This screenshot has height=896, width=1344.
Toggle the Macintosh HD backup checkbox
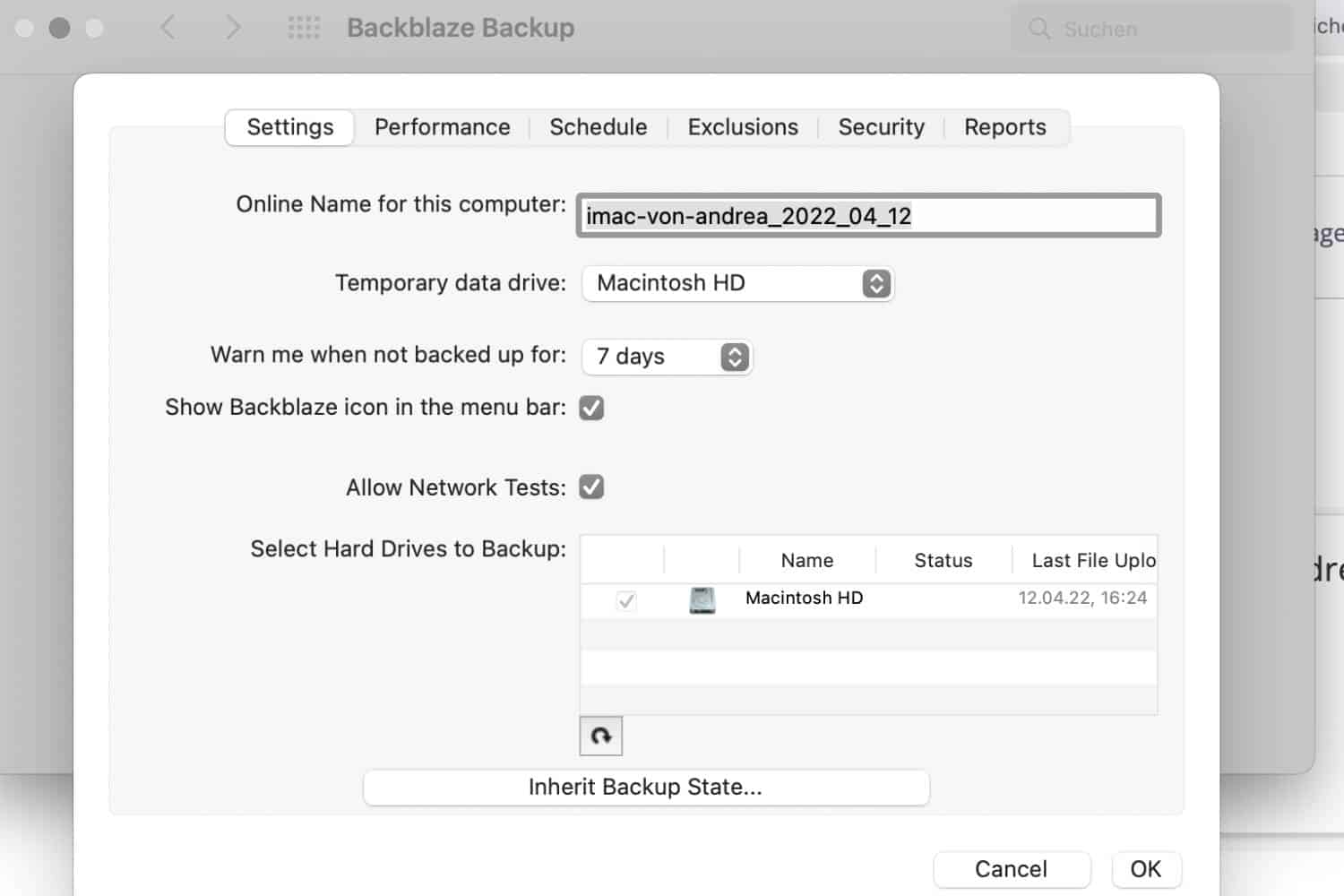(626, 599)
